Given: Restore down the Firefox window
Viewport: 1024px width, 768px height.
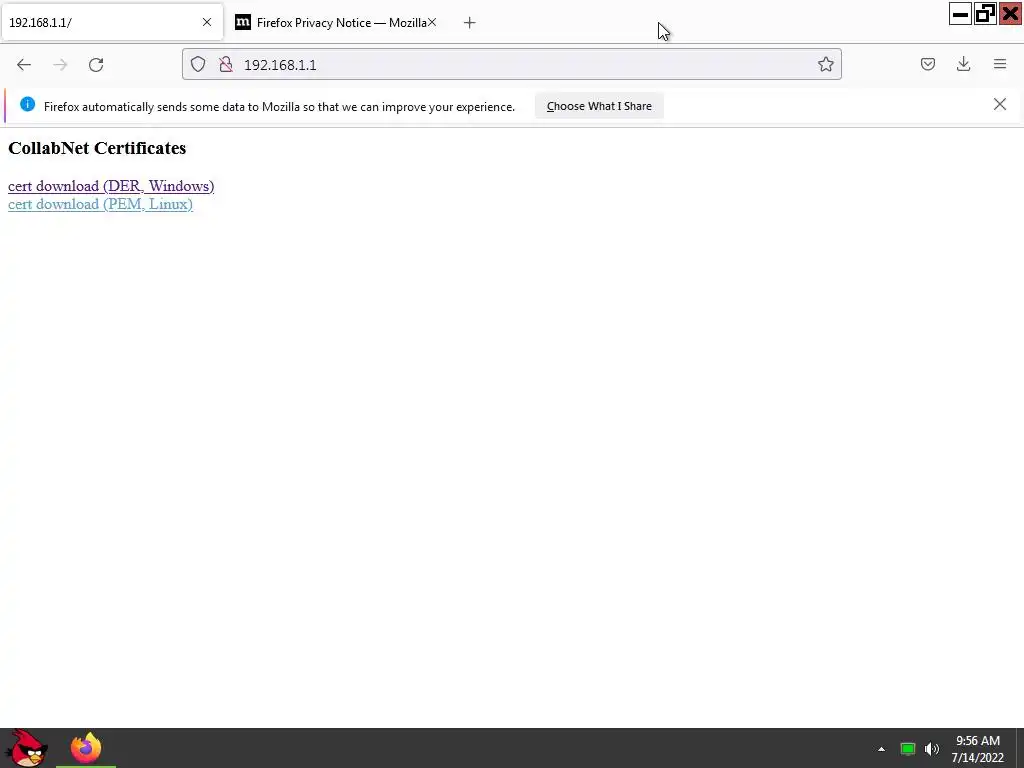Looking at the screenshot, I should (985, 14).
